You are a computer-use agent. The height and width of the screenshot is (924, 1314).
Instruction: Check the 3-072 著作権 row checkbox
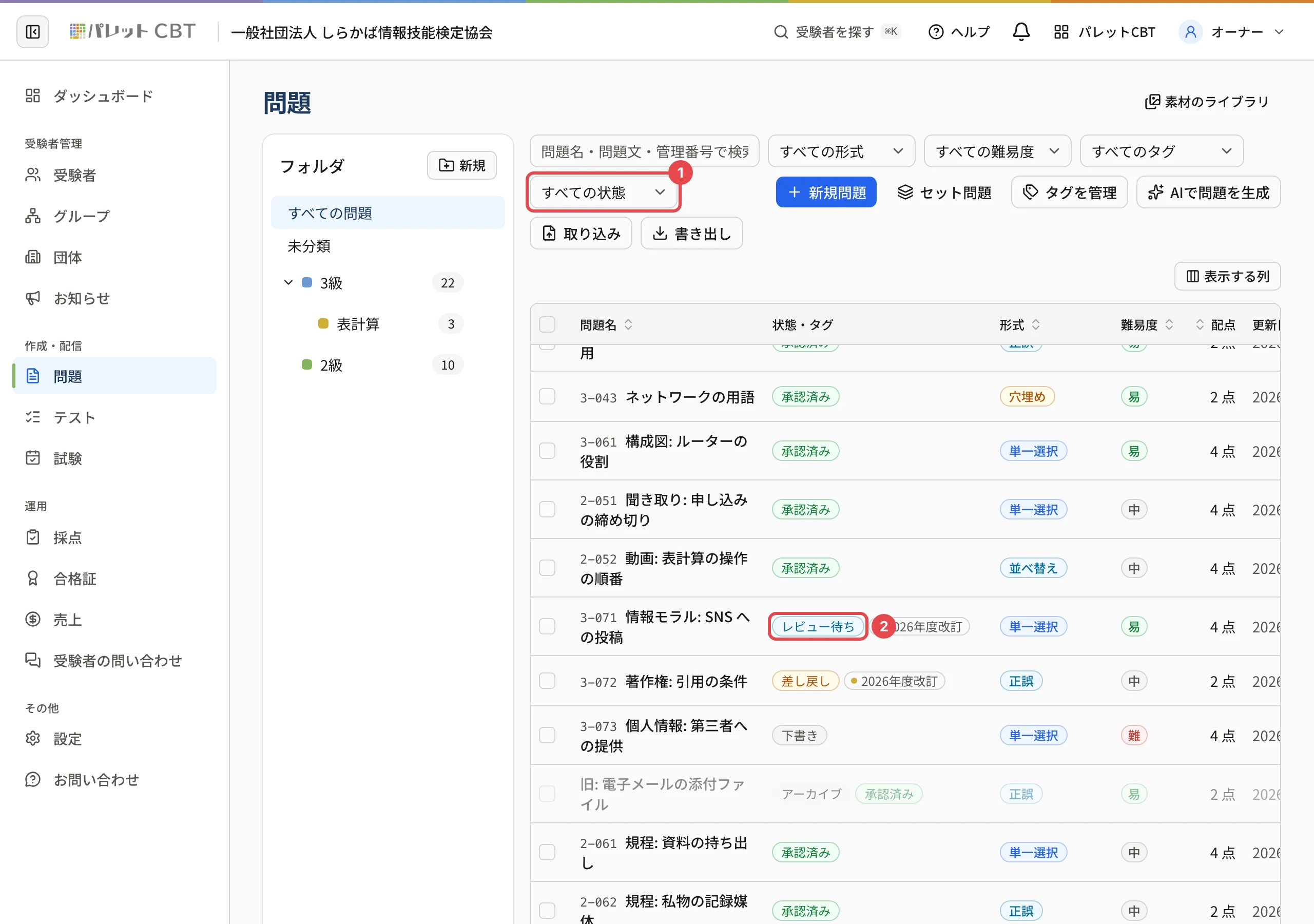click(x=547, y=681)
